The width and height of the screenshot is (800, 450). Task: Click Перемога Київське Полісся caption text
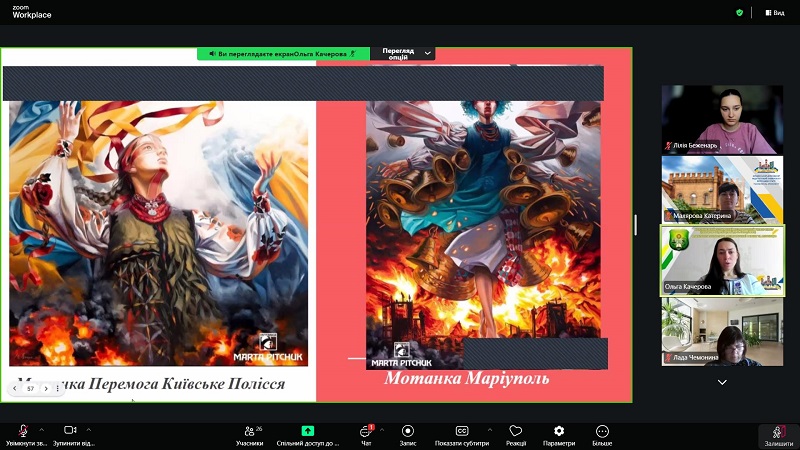click(187, 384)
